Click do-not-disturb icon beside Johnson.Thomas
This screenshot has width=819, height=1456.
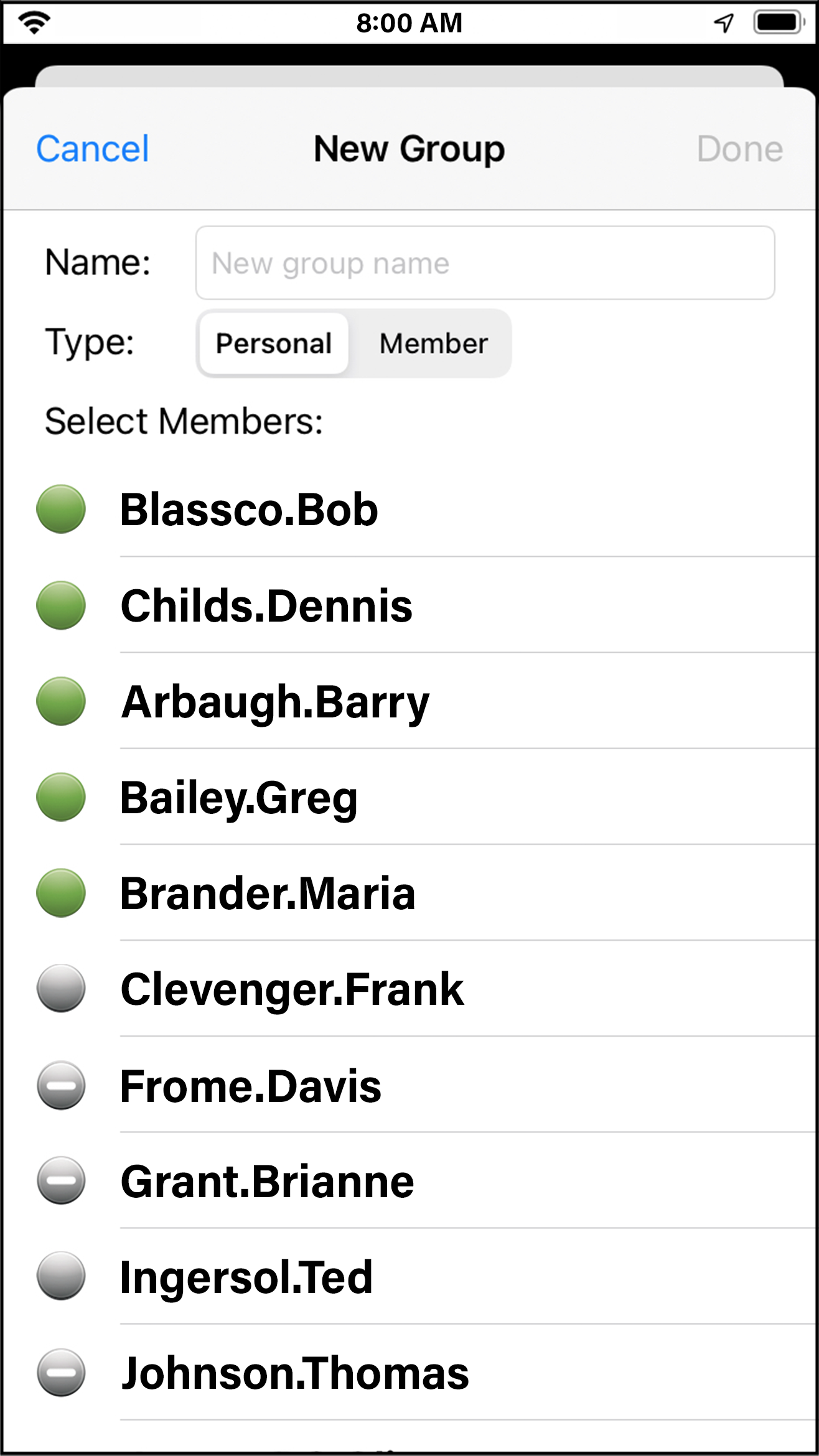click(x=61, y=1373)
